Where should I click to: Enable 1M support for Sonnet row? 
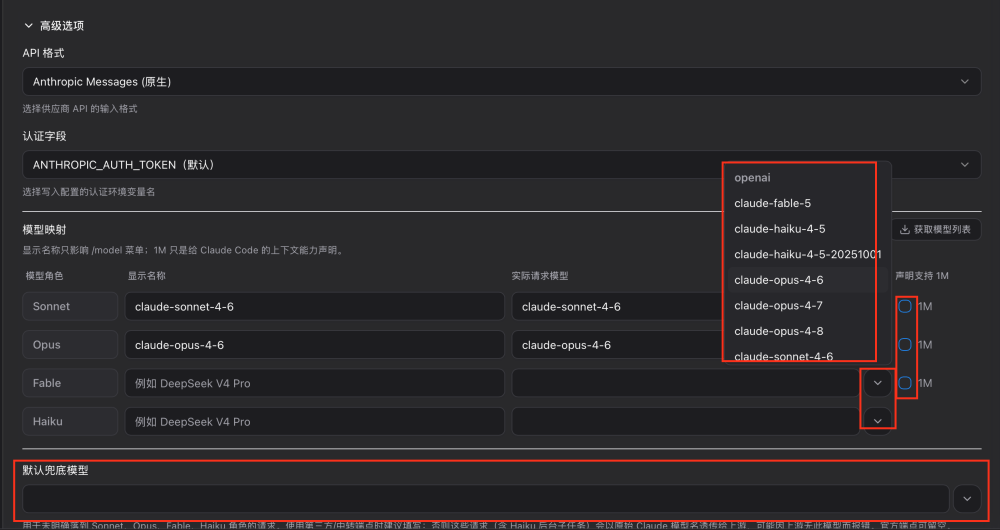tap(904, 307)
